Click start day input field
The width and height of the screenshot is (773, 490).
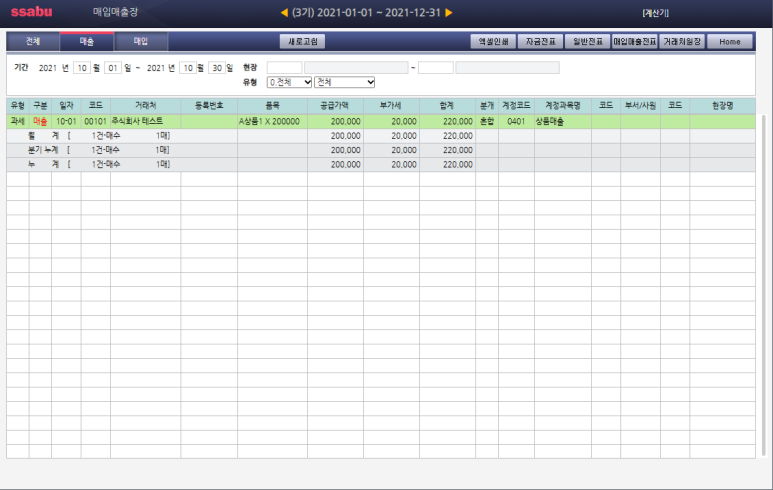[x=113, y=68]
